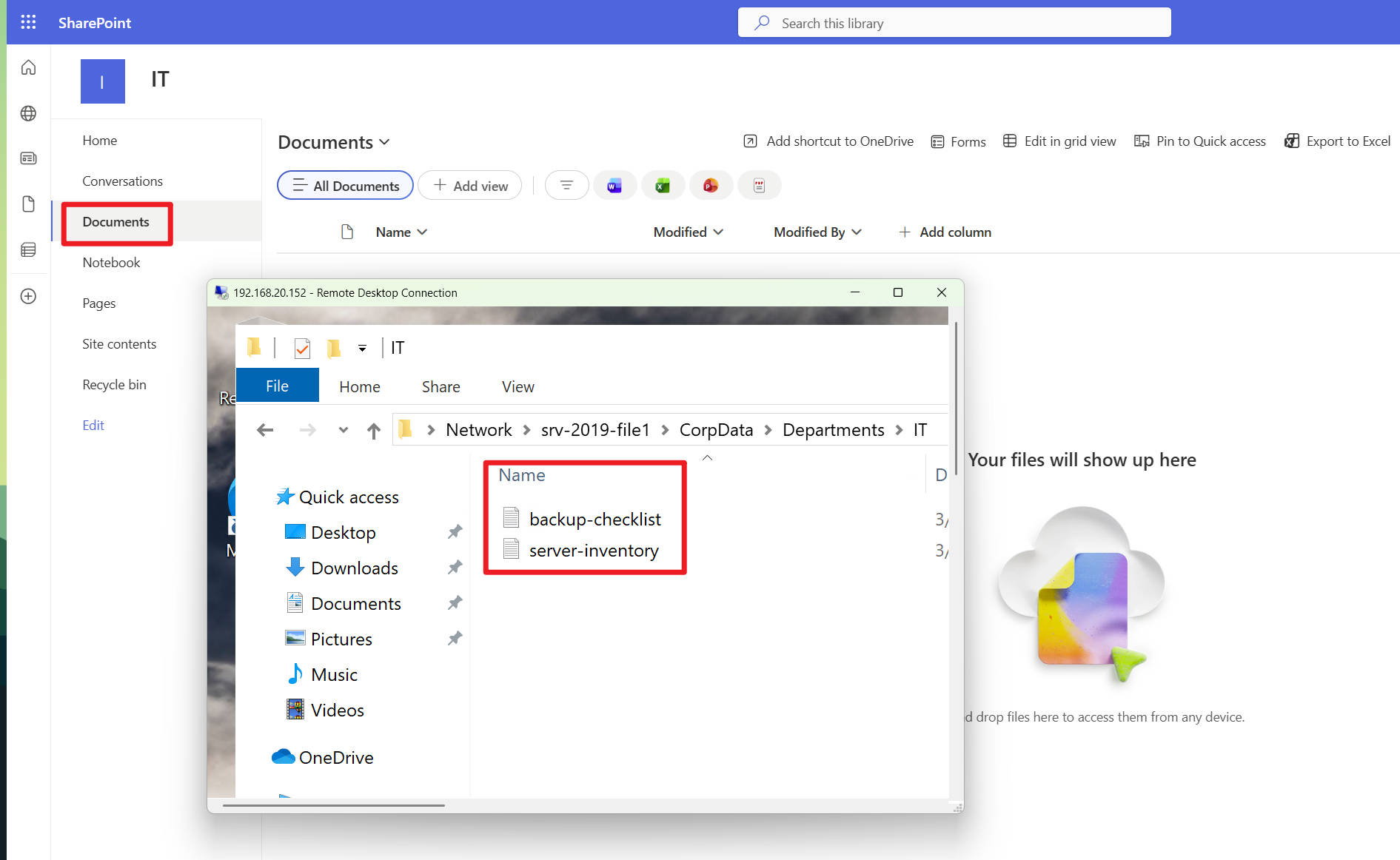Switch to the View ribbon tab
The image size is (1400, 860).
(518, 386)
